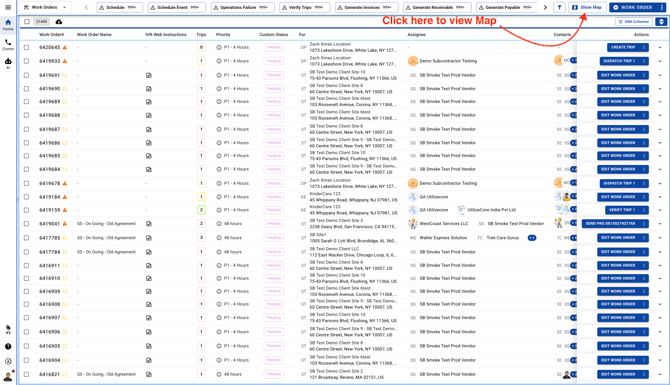Select checkbox for work order 6419678

pyautogui.click(x=26, y=183)
